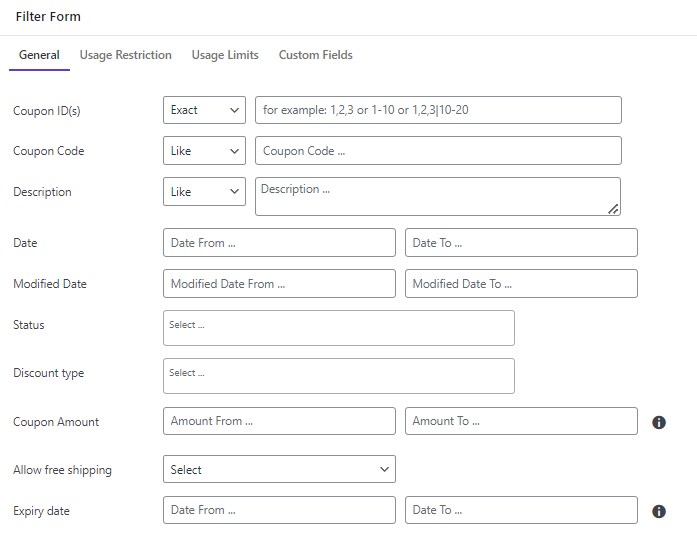
Task: Click the Modified Date From field
Action: click(x=279, y=283)
